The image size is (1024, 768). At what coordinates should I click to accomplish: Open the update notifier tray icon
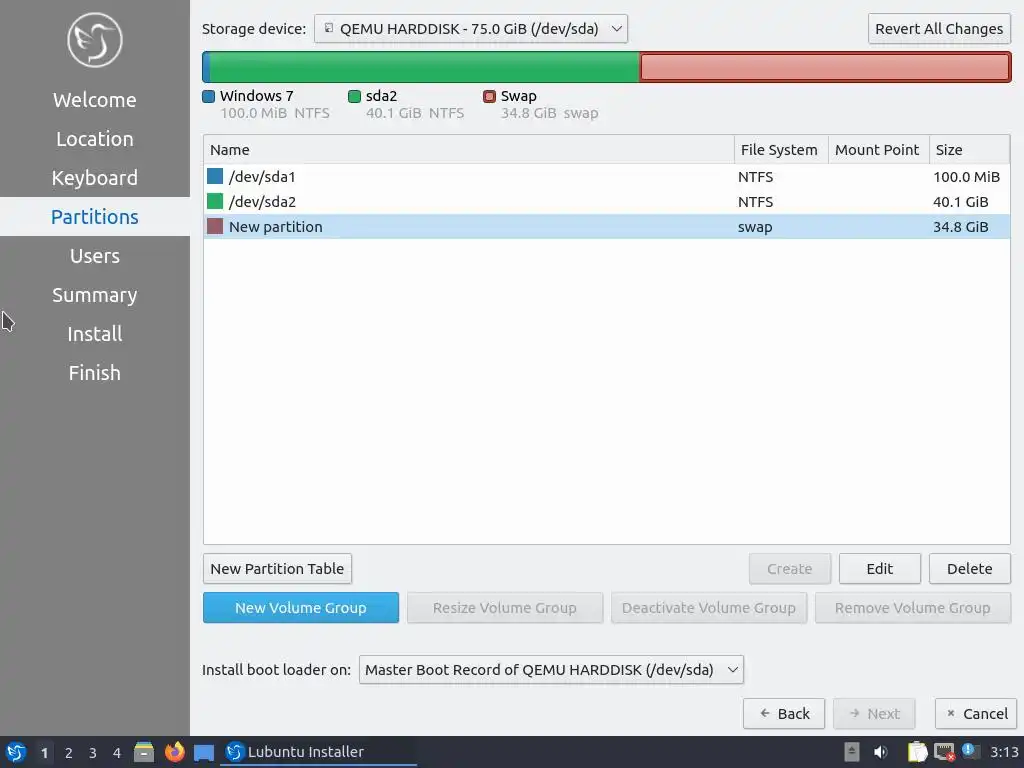pyautogui.click(x=970, y=751)
